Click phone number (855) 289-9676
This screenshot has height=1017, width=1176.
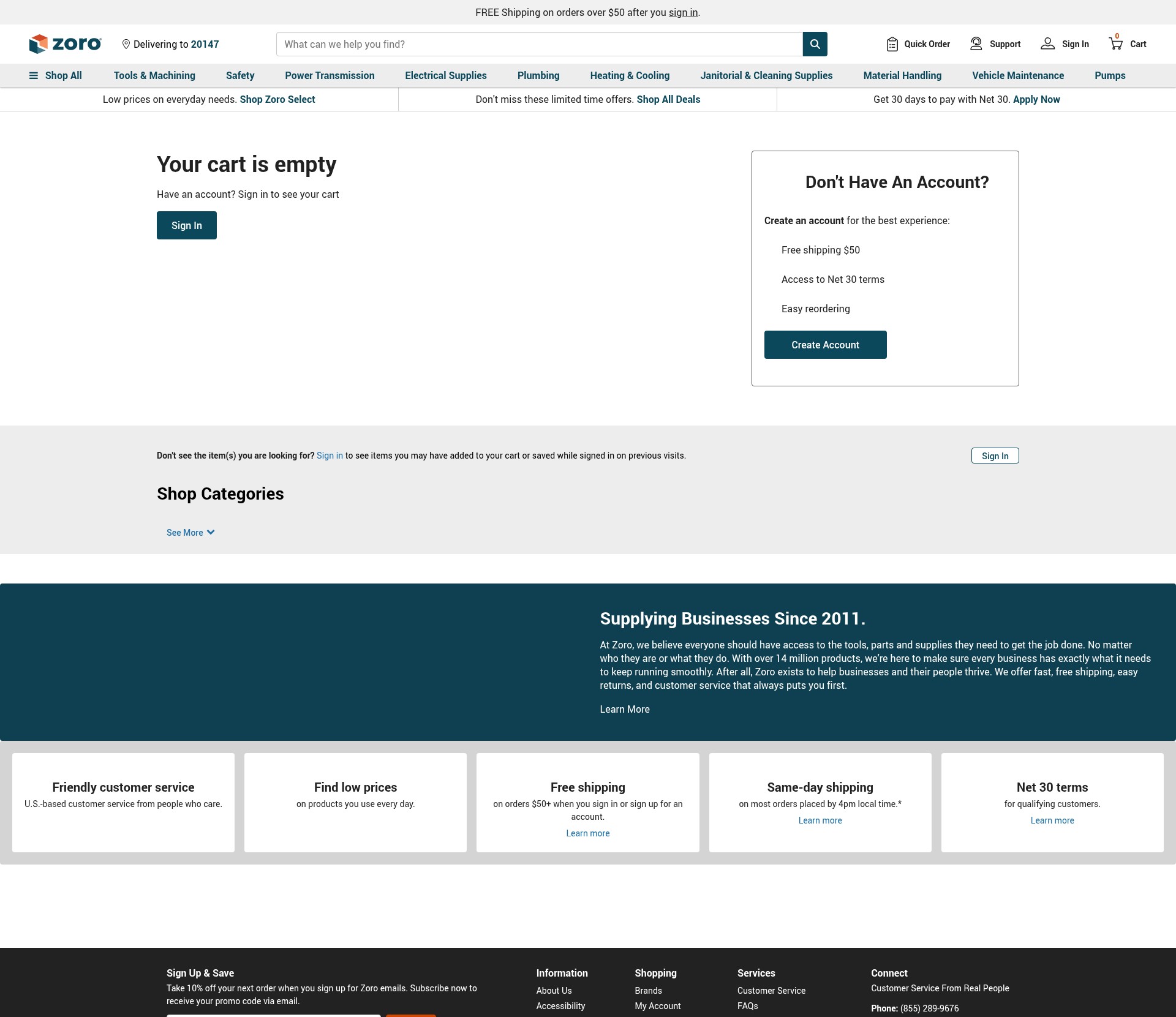tap(929, 1008)
